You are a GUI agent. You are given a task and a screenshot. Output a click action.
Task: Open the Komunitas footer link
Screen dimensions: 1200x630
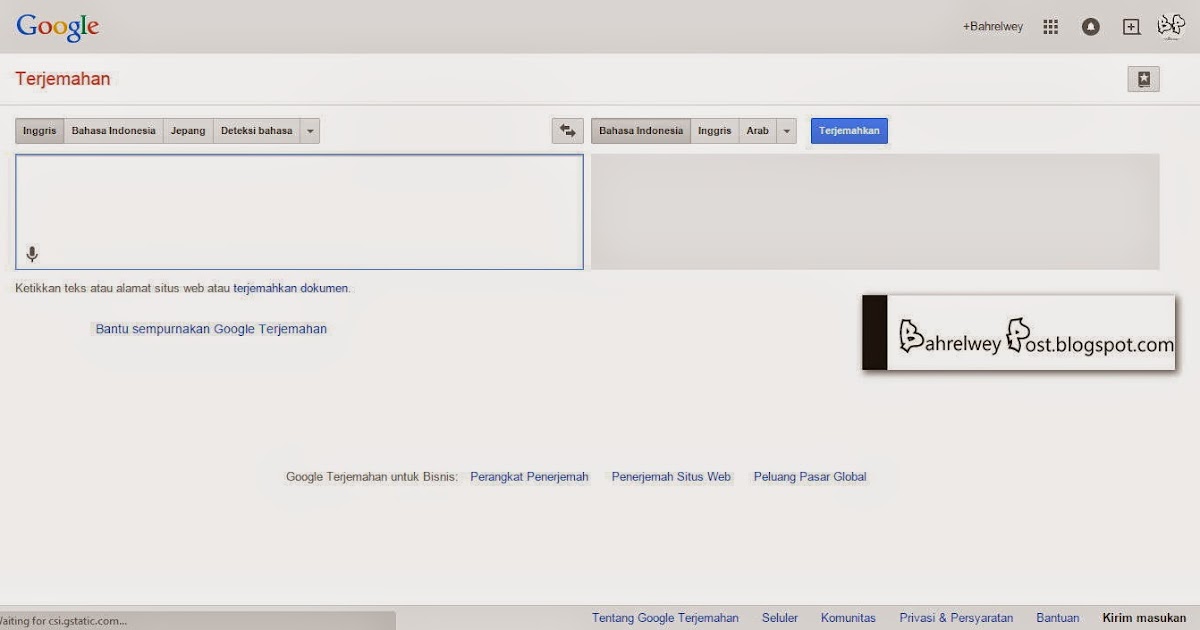848,618
